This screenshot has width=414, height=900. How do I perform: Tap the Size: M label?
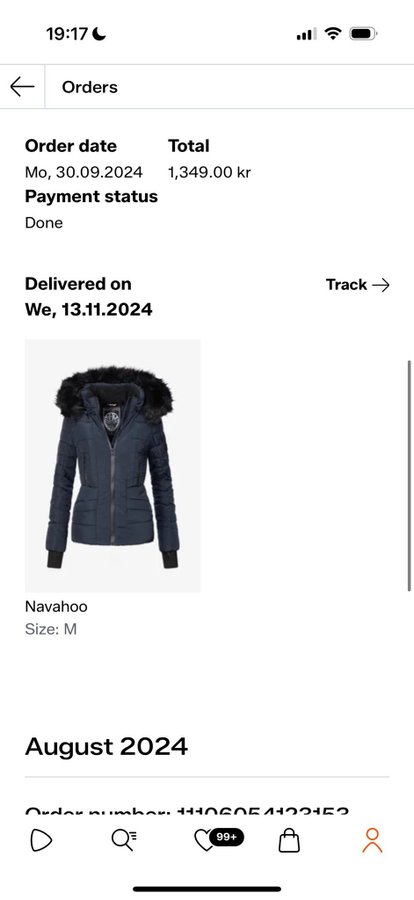point(51,630)
